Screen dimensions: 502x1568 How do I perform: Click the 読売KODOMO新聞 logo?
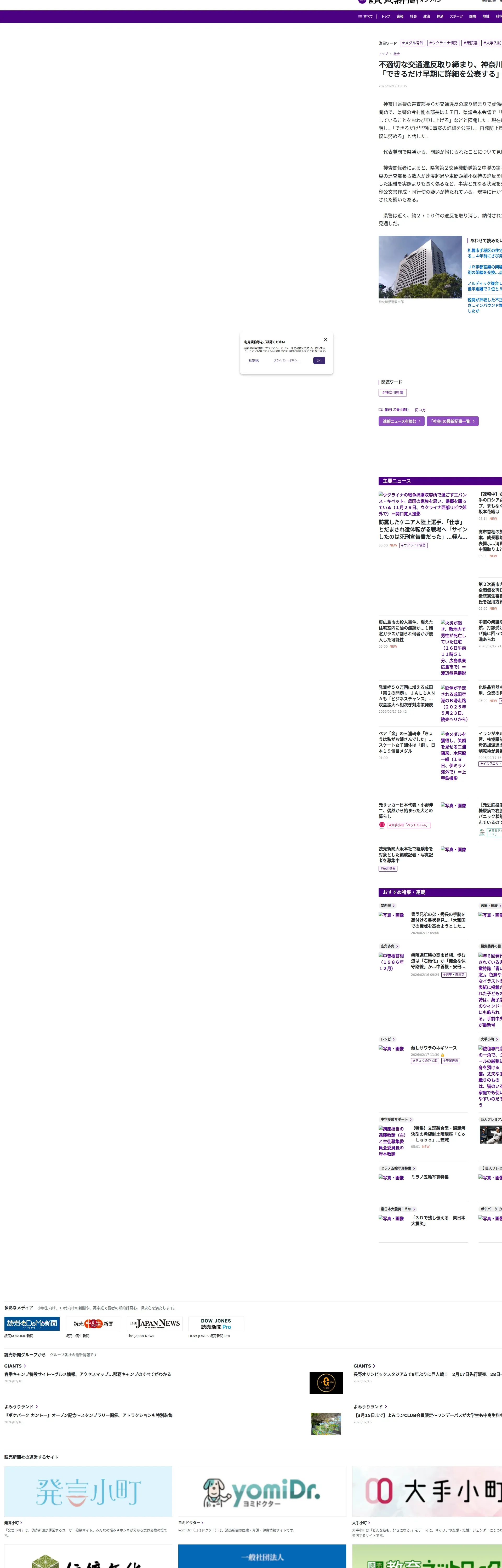tap(32, 1323)
